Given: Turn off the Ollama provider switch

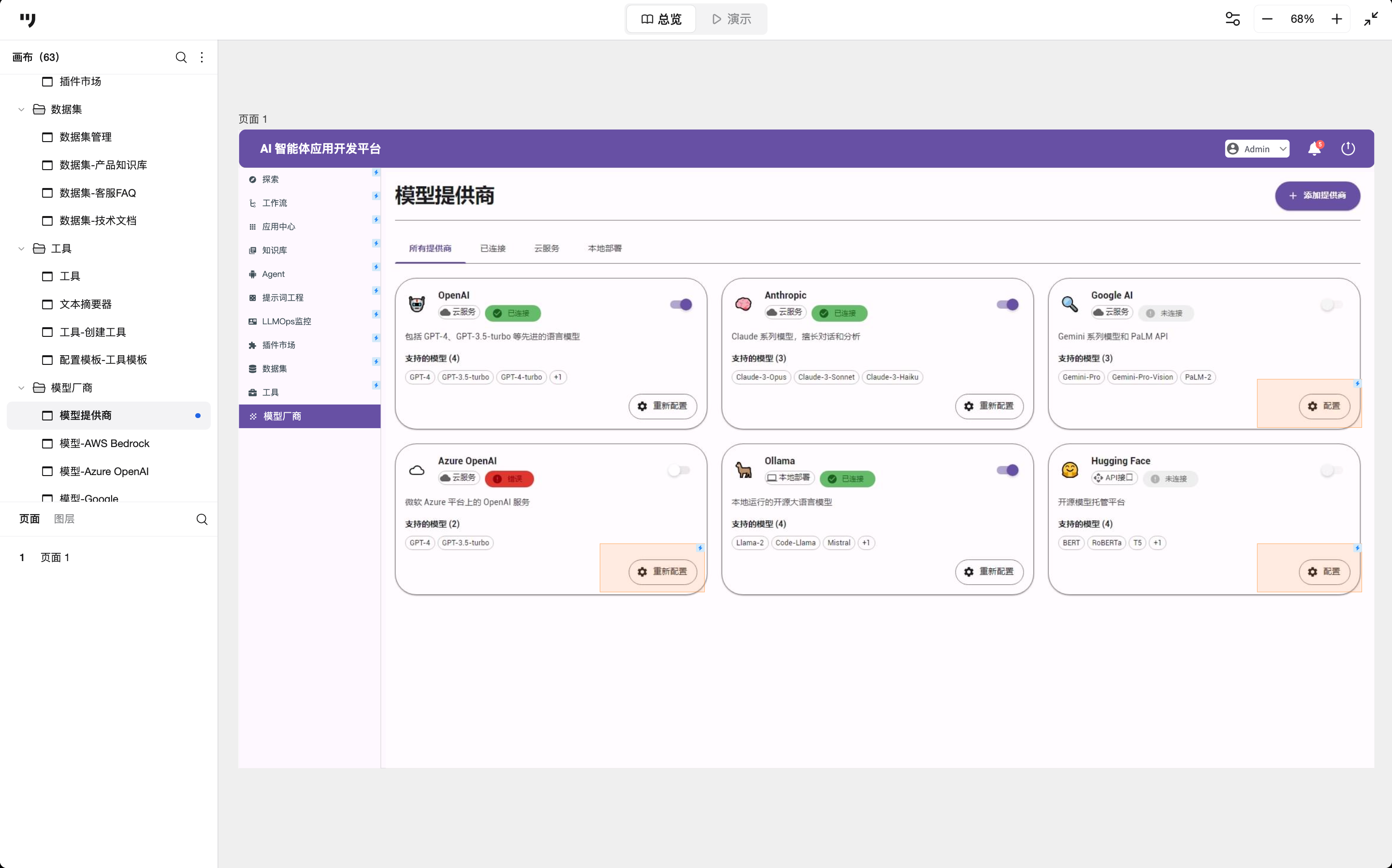Looking at the screenshot, I should point(1007,470).
